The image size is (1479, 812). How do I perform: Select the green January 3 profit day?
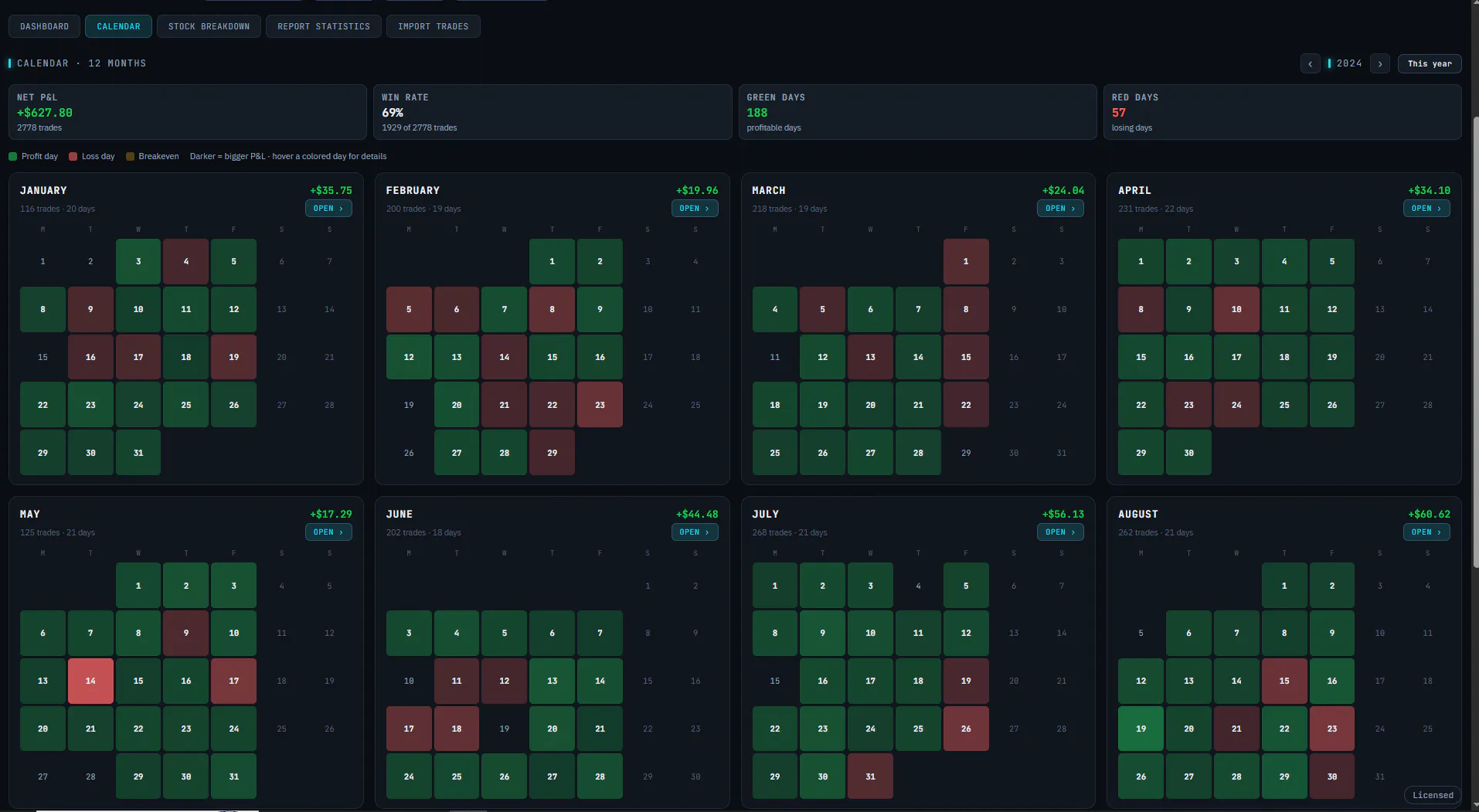(x=138, y=261)
